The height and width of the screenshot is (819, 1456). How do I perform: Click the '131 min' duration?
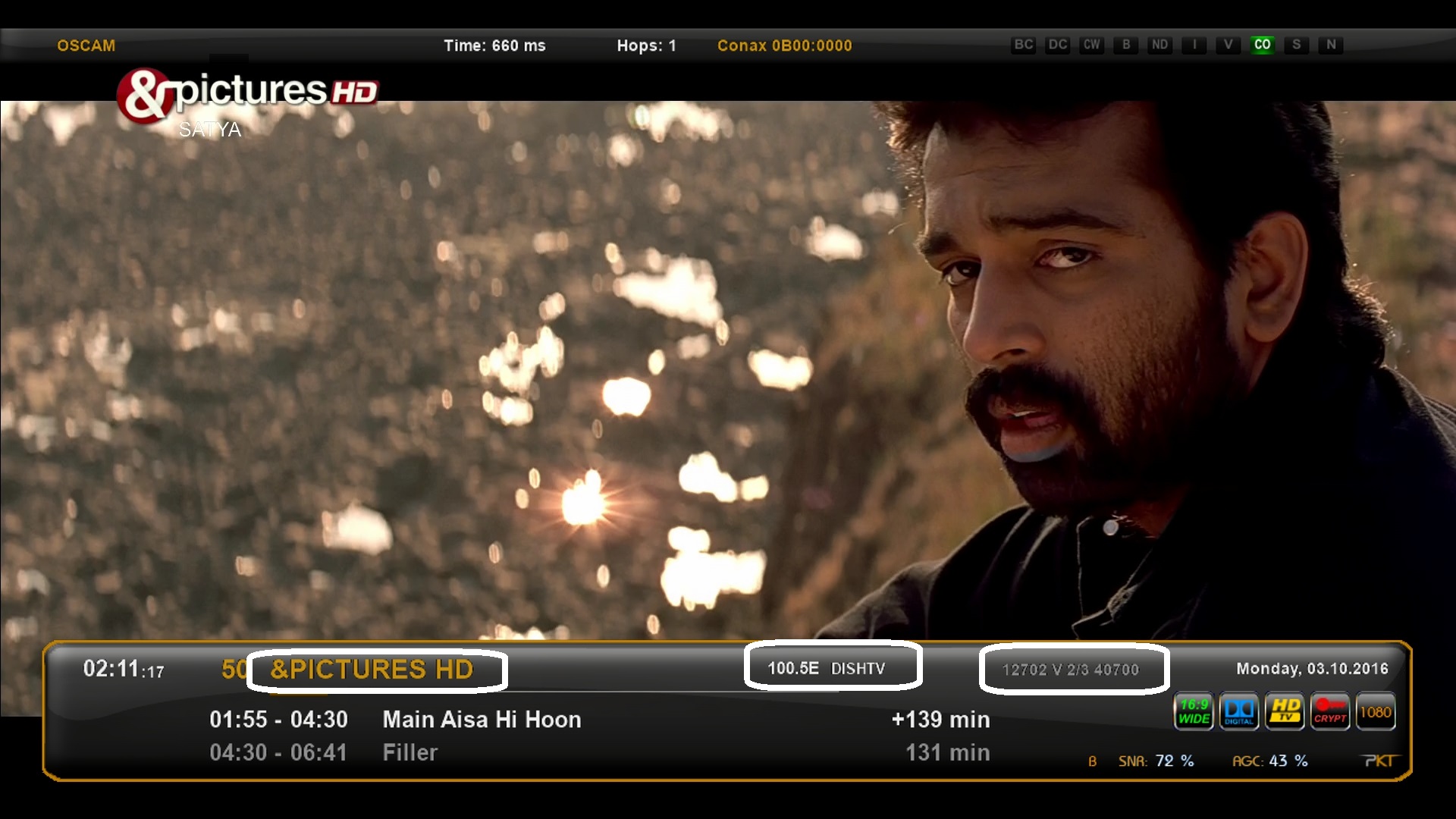point(948,752)
